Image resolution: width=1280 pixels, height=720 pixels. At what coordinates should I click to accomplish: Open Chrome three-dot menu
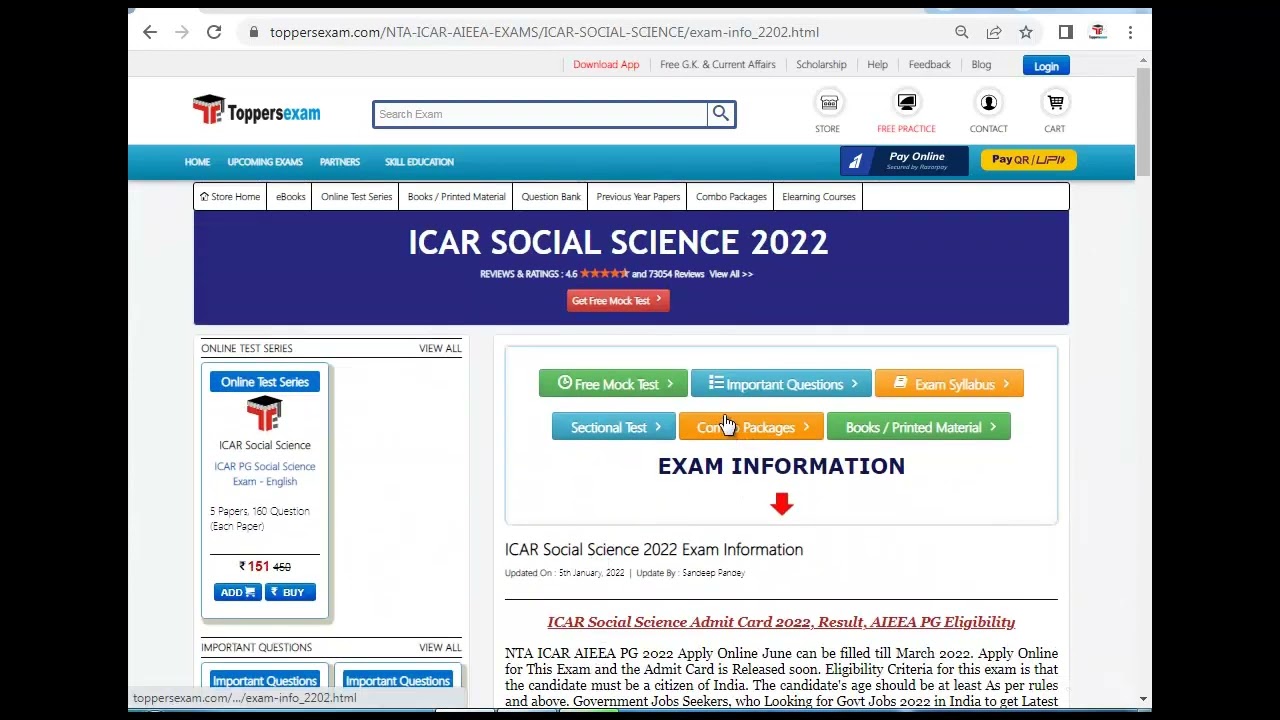(x=1130, y=32)
